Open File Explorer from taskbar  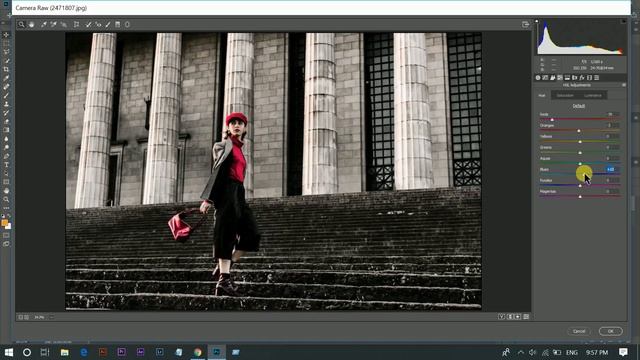pyautogui.click(x=64, y=352)
